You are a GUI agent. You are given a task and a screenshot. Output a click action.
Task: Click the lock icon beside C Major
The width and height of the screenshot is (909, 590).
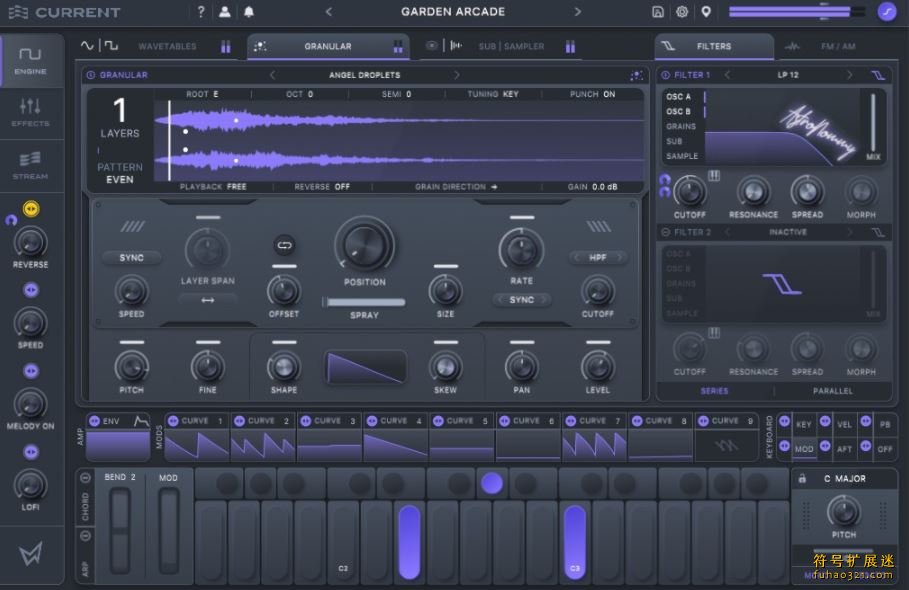click(802, 479)
